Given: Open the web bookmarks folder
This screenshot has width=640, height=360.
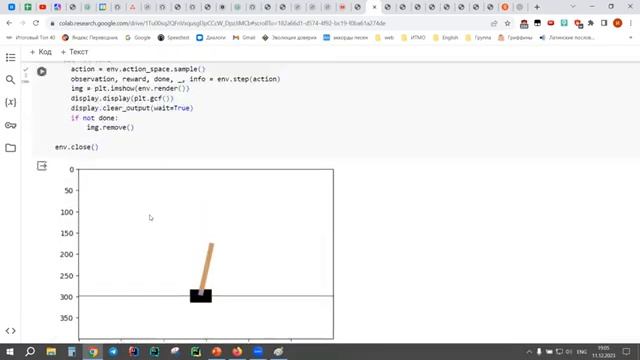Looking at the screenshot, I should 384,38.
